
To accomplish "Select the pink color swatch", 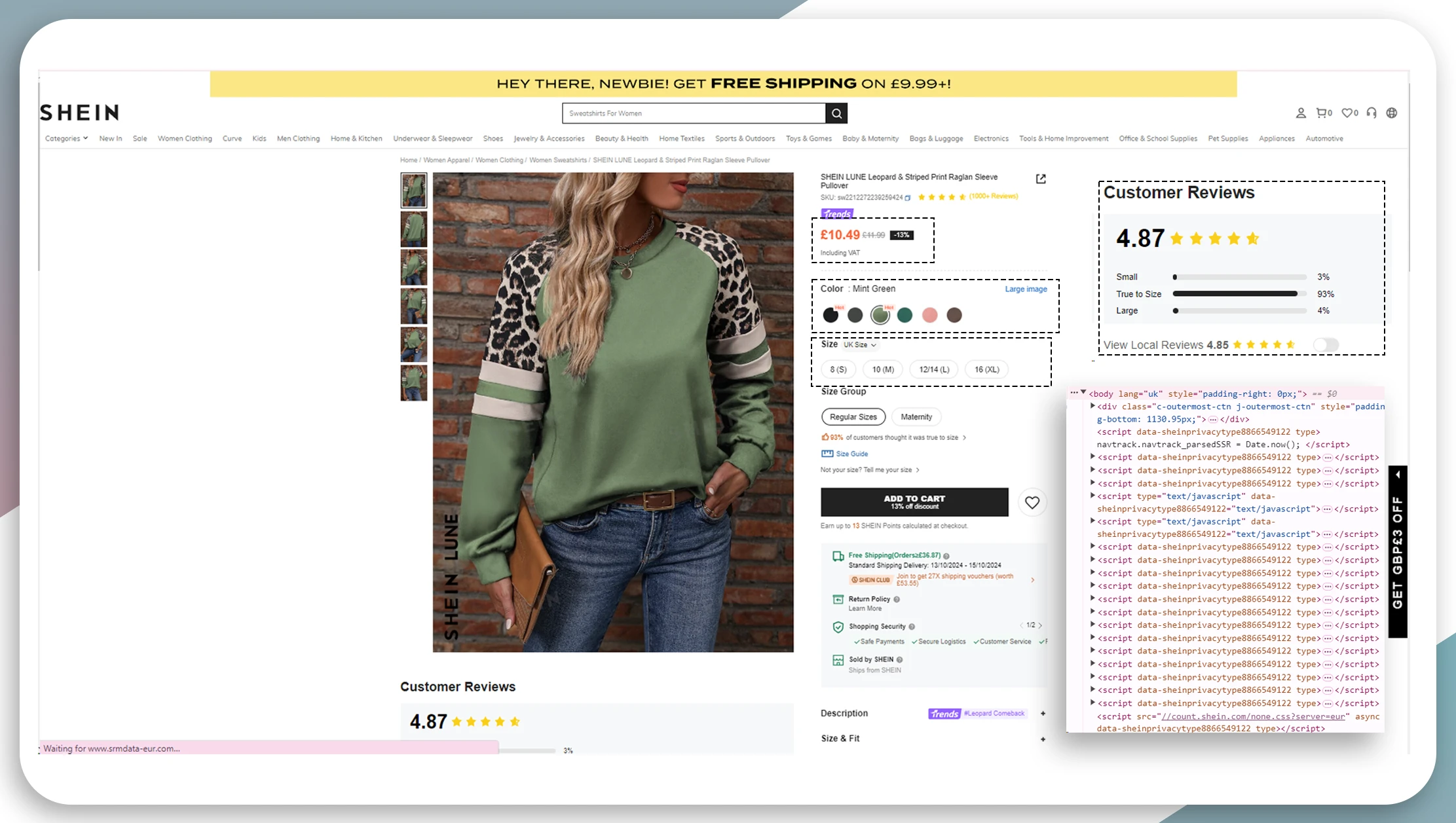I will tap(929, 316).
